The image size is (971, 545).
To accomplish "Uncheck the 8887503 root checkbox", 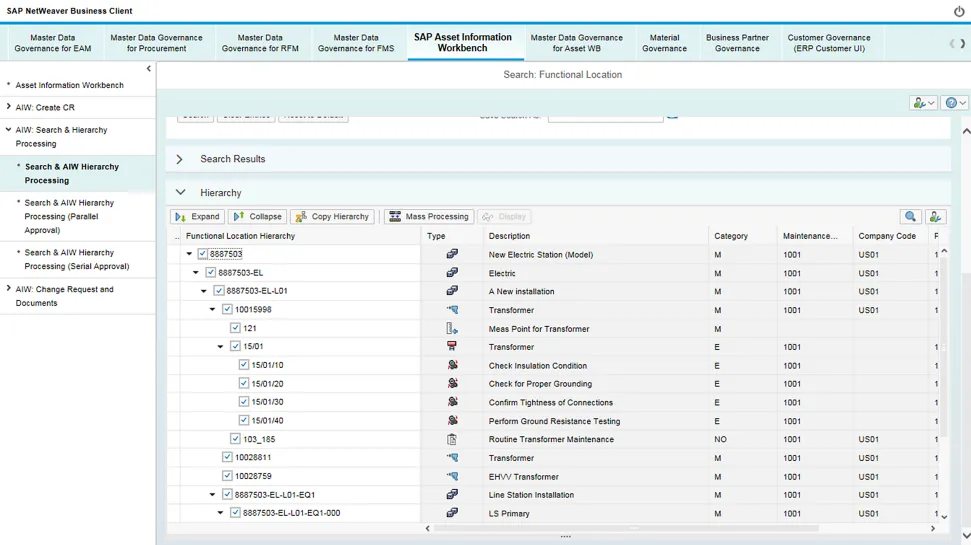I will point(203,254).
